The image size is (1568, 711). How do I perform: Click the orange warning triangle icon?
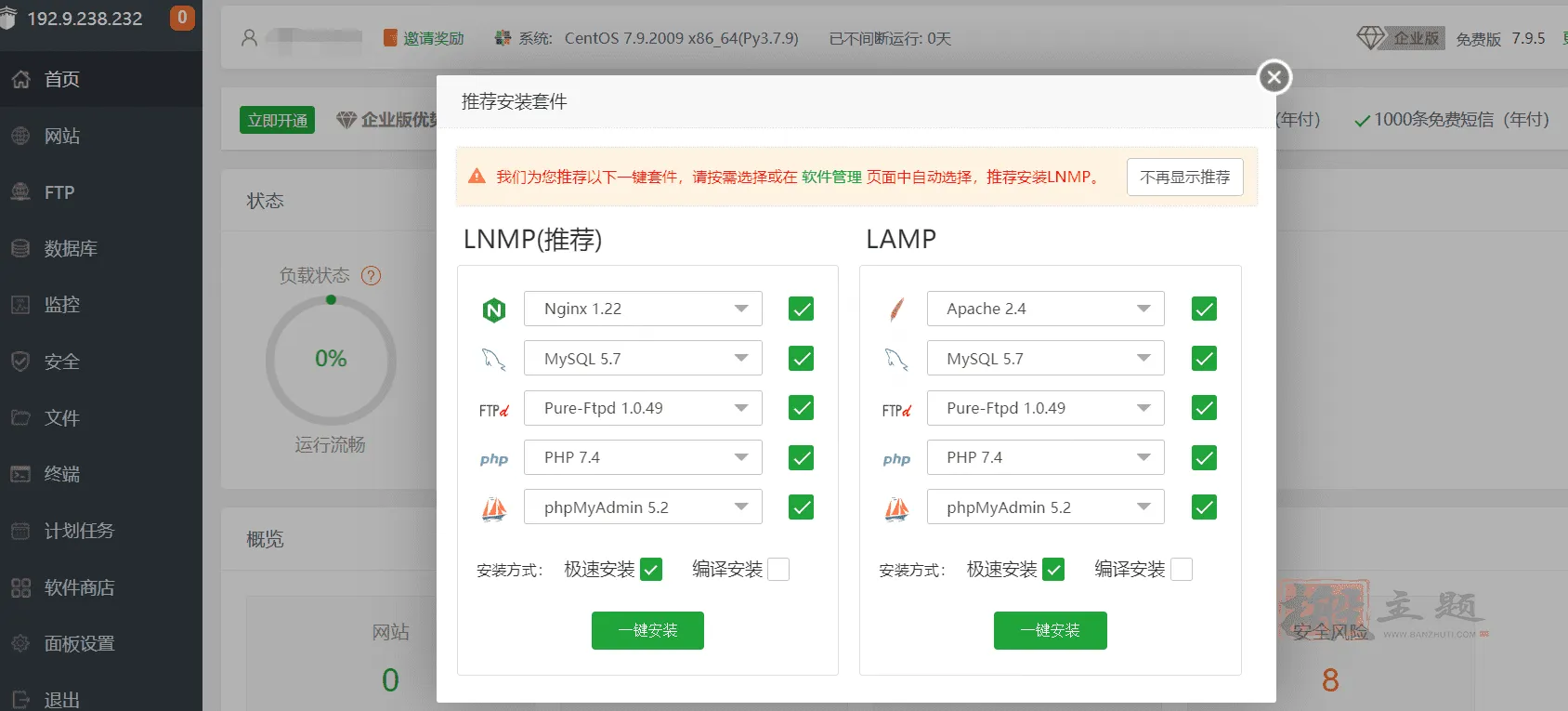tap(477, 177)
